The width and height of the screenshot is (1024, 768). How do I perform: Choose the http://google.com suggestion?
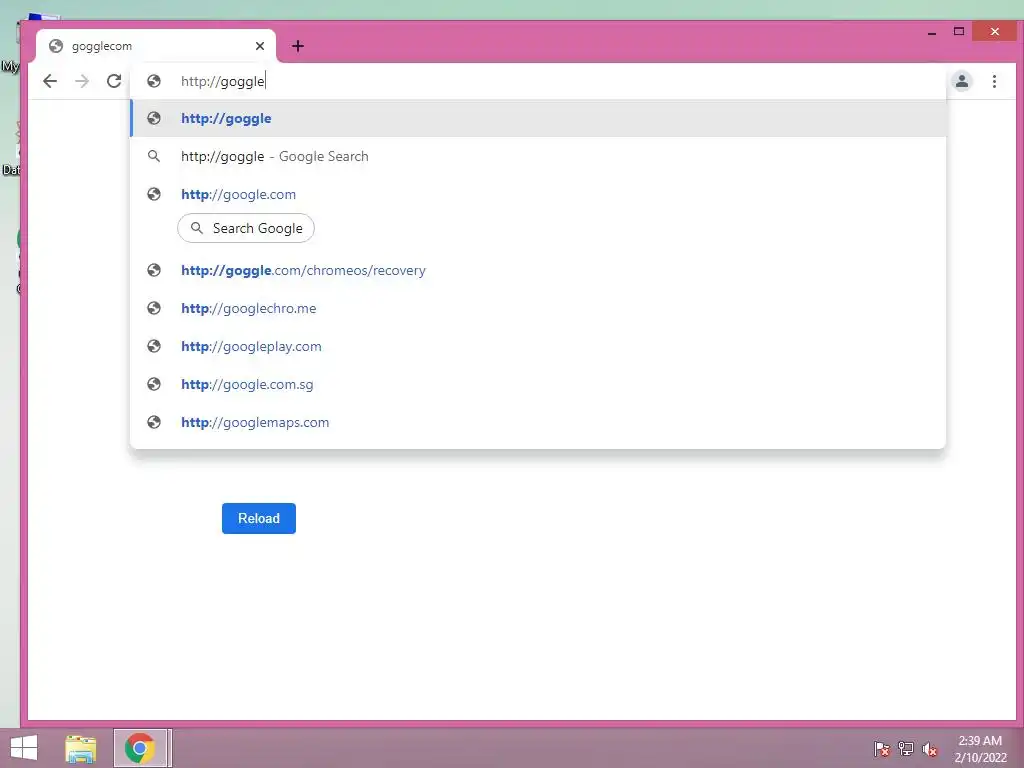[538, 194]
